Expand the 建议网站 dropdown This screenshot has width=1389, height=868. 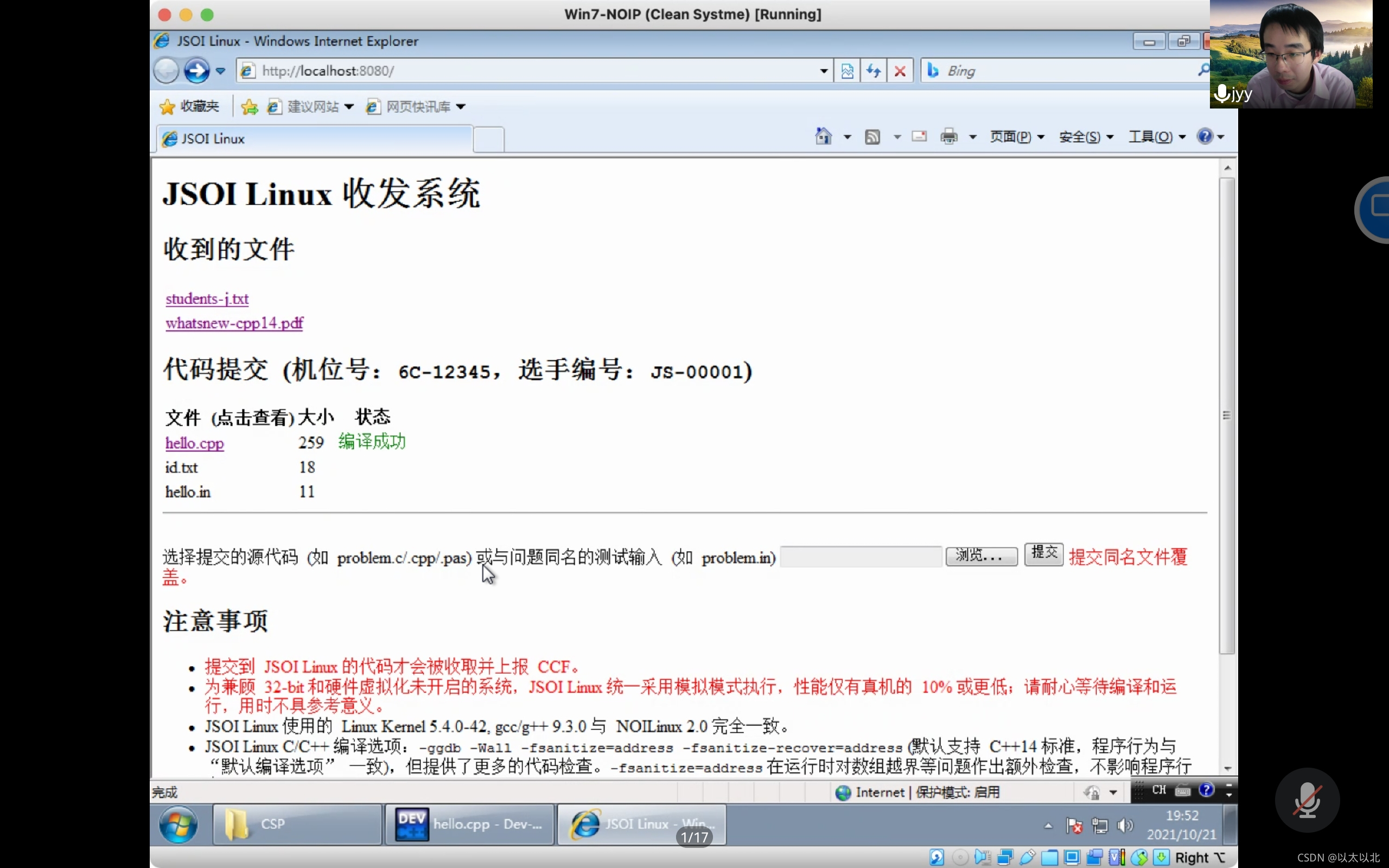coord(348,107)
